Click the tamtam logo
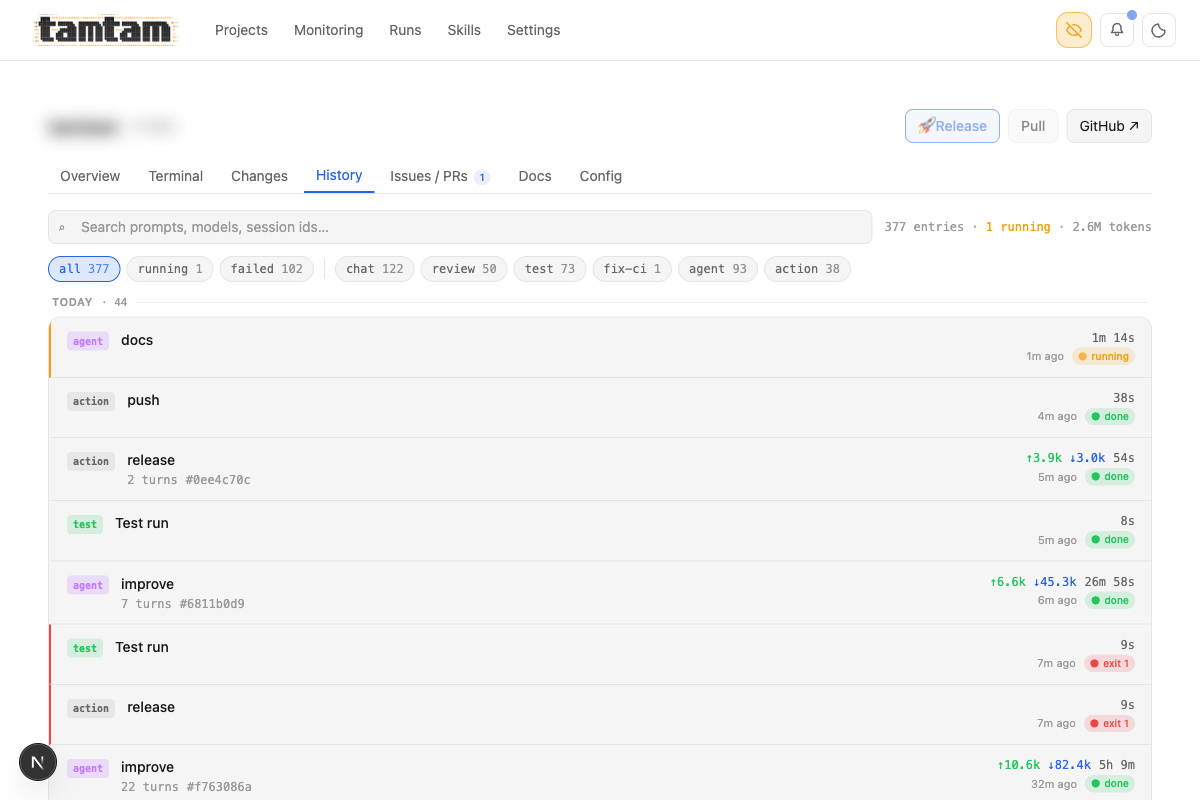 [x=105, y=30]
